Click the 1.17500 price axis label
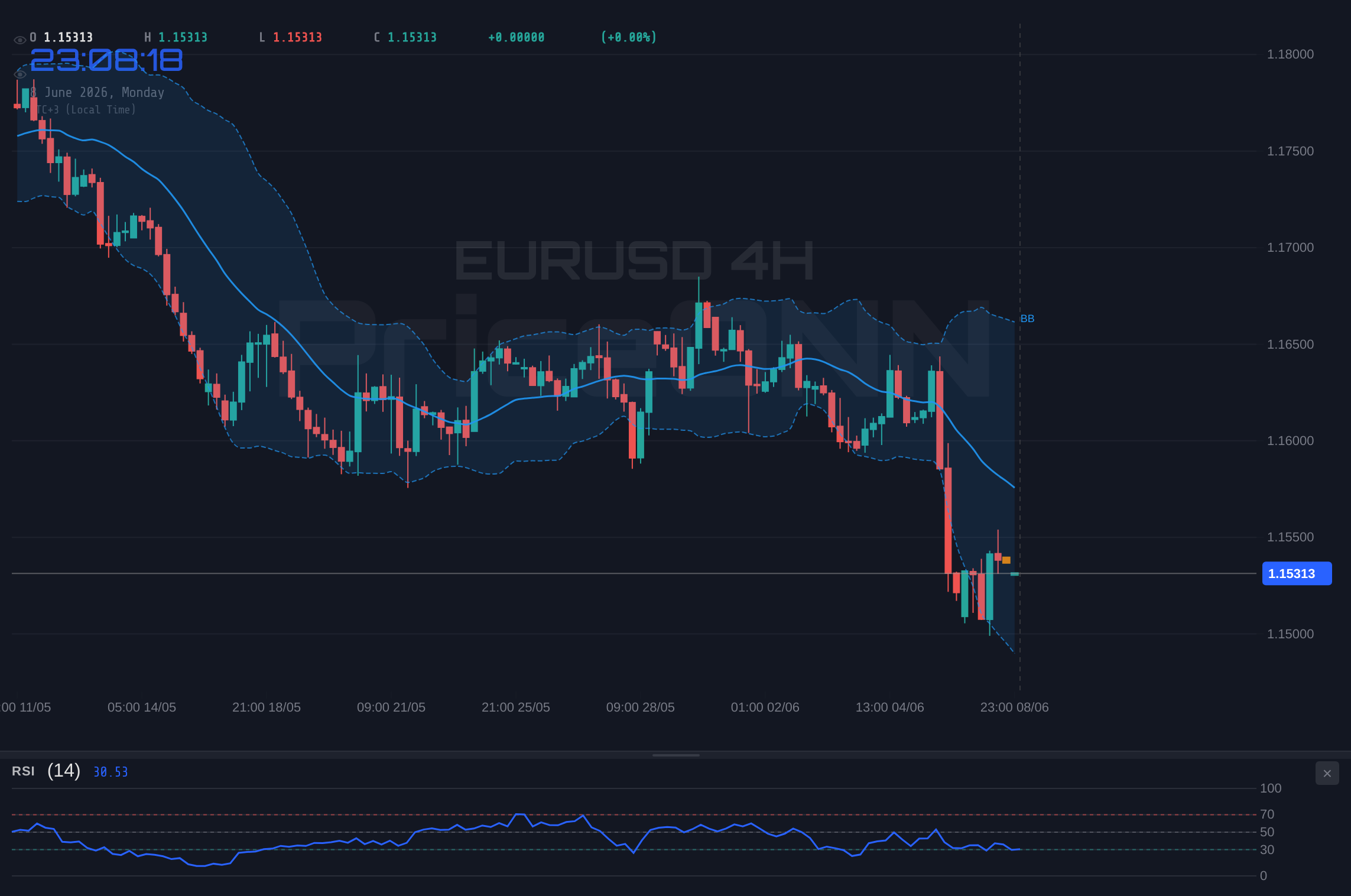Viewport: 1351px width, 896px height. coord(1290,151)
